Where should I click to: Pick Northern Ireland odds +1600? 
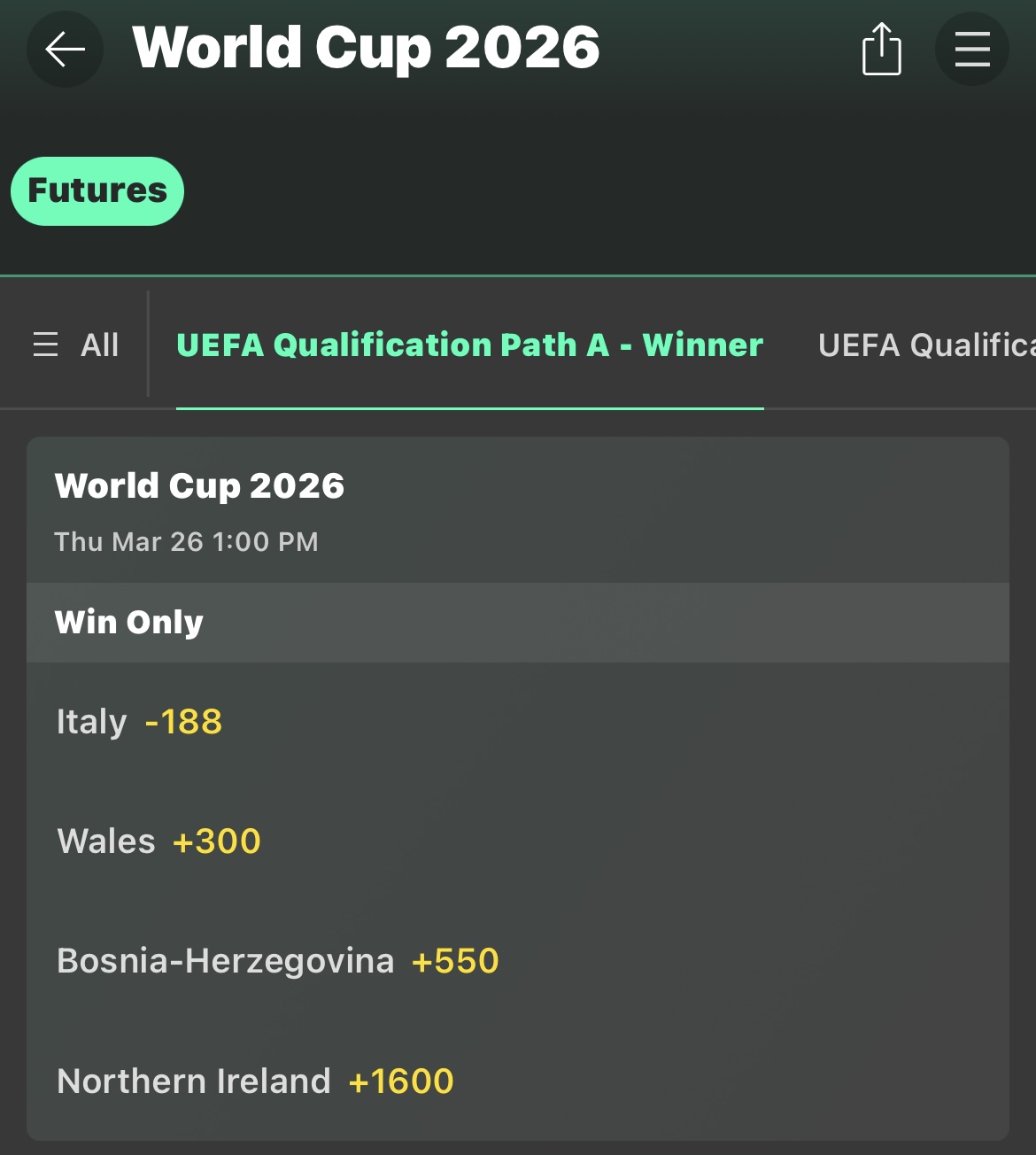(x=401, y=1081)
